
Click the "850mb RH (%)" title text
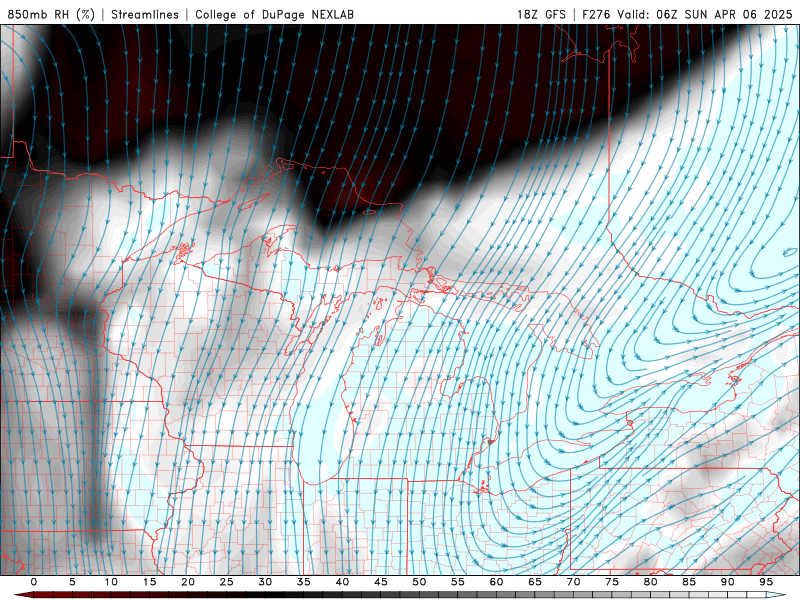point(51,14)
